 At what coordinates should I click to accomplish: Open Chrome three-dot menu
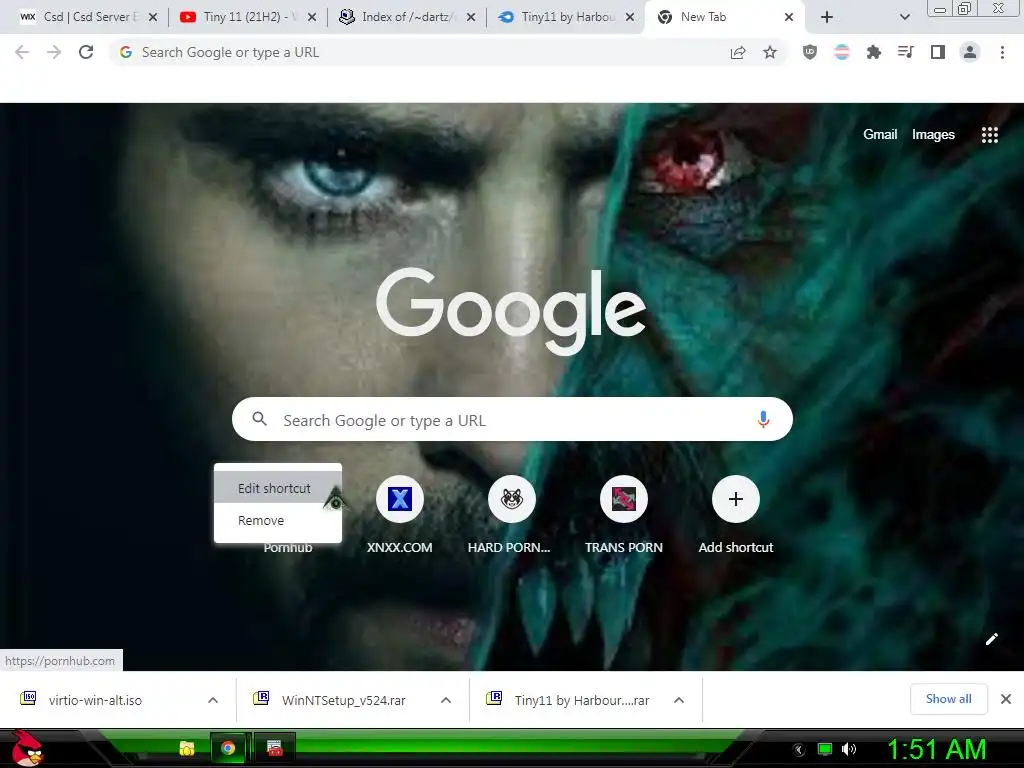(x=1002, y=52)
